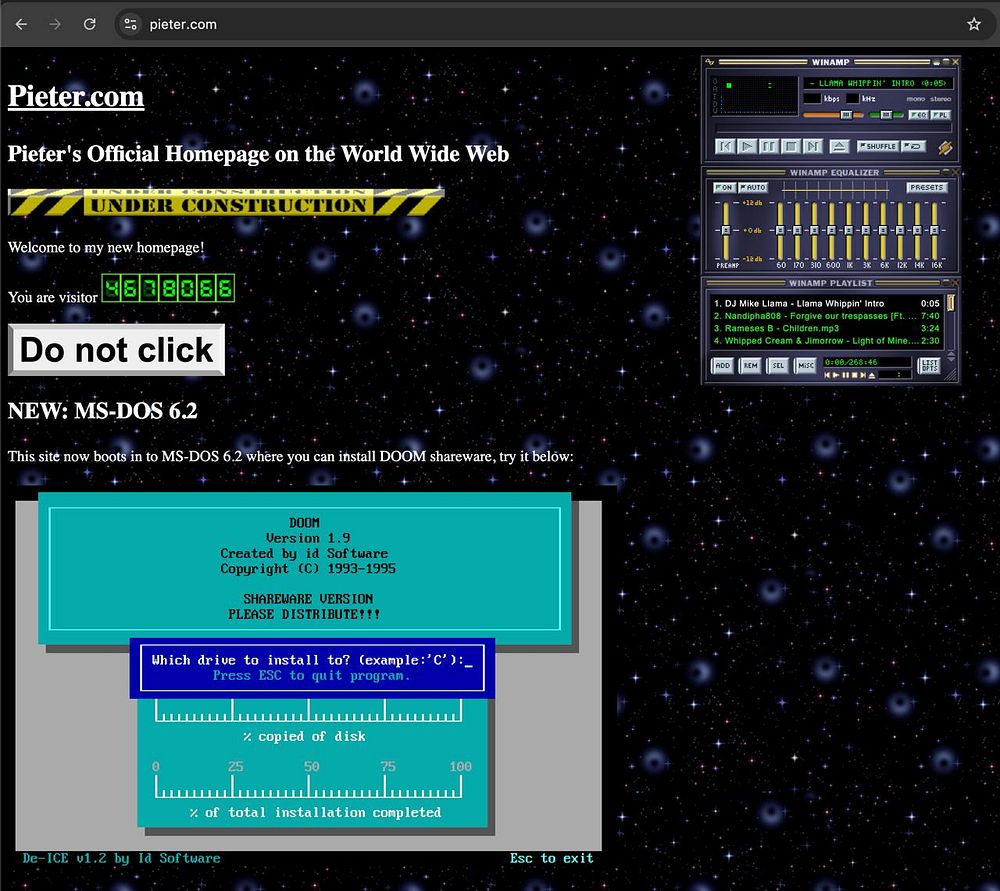The width and height of the screenshot is (1000, 891).
Task: Open equalizer PRESETS menu
Action: (x=927, y=188)
